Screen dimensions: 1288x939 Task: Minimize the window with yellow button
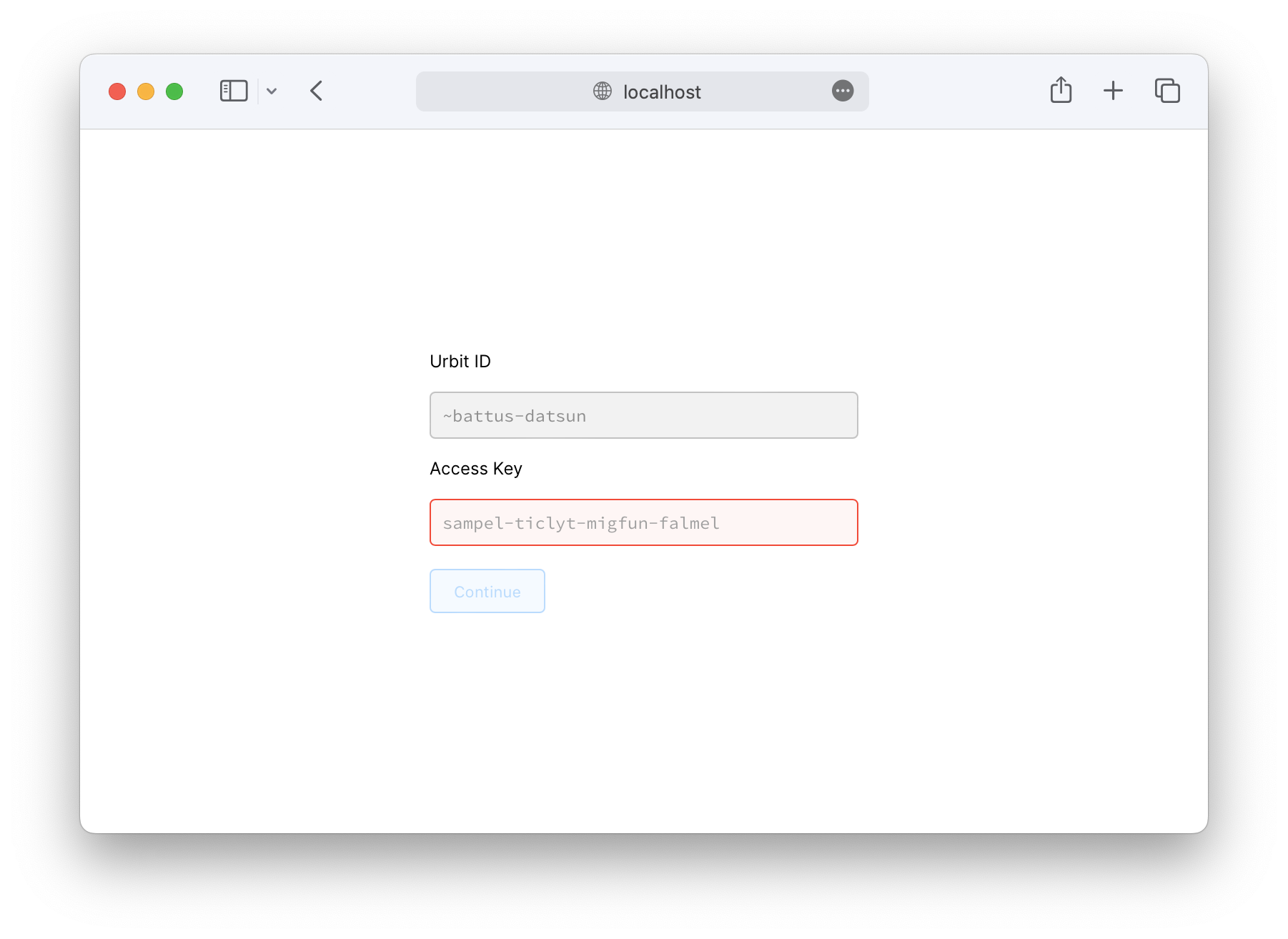[146, 91]
